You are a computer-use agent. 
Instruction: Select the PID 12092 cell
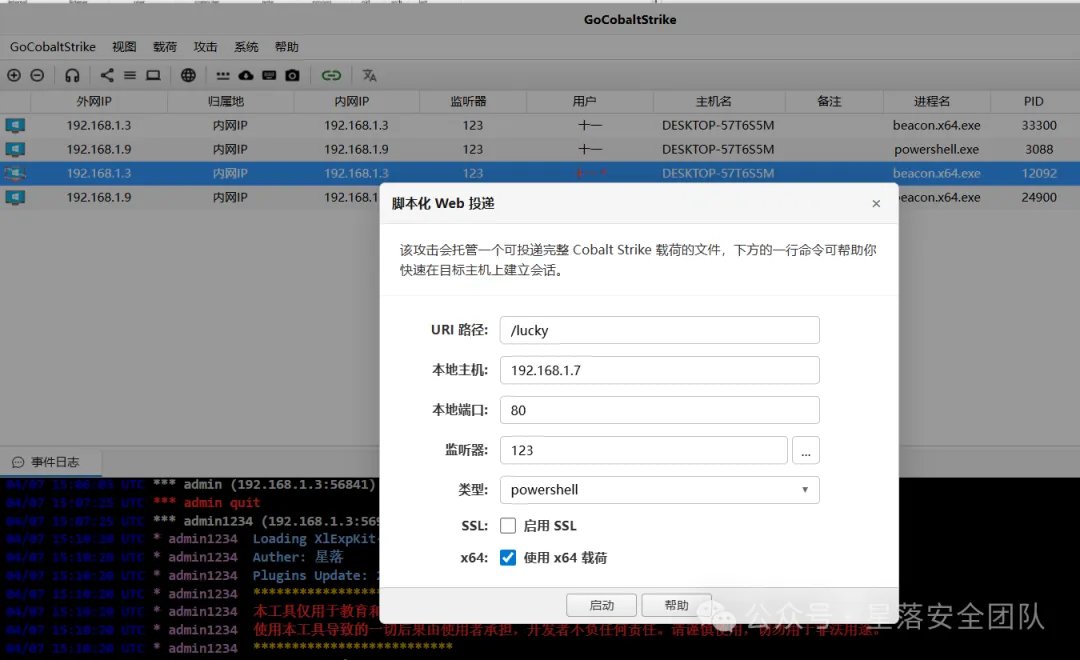pyautogui.click(x=1039, y=174)
